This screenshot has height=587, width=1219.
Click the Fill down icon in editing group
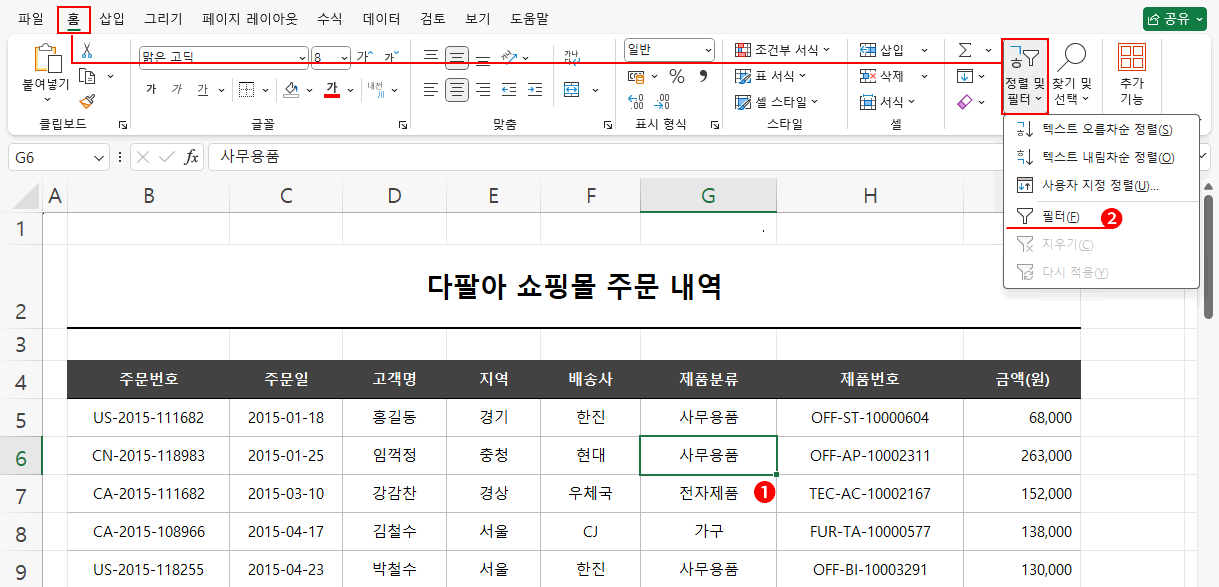965,76
